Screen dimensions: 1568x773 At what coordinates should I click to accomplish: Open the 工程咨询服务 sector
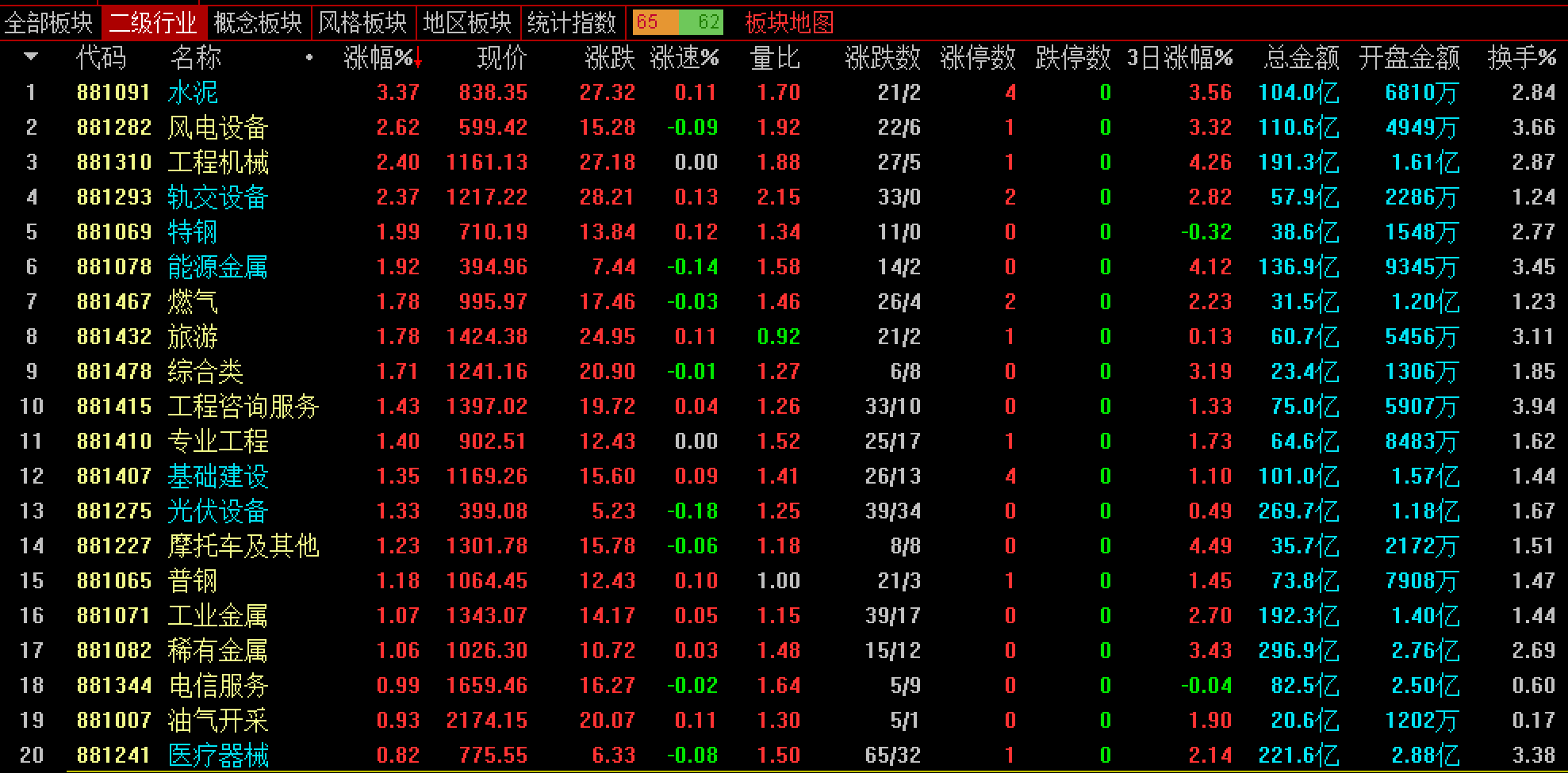[x=243, y=407]
